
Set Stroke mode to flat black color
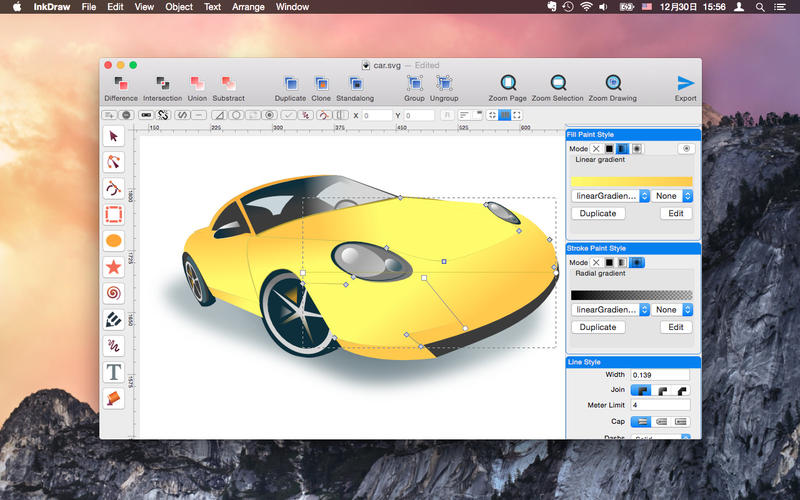[x=609, y=262]
